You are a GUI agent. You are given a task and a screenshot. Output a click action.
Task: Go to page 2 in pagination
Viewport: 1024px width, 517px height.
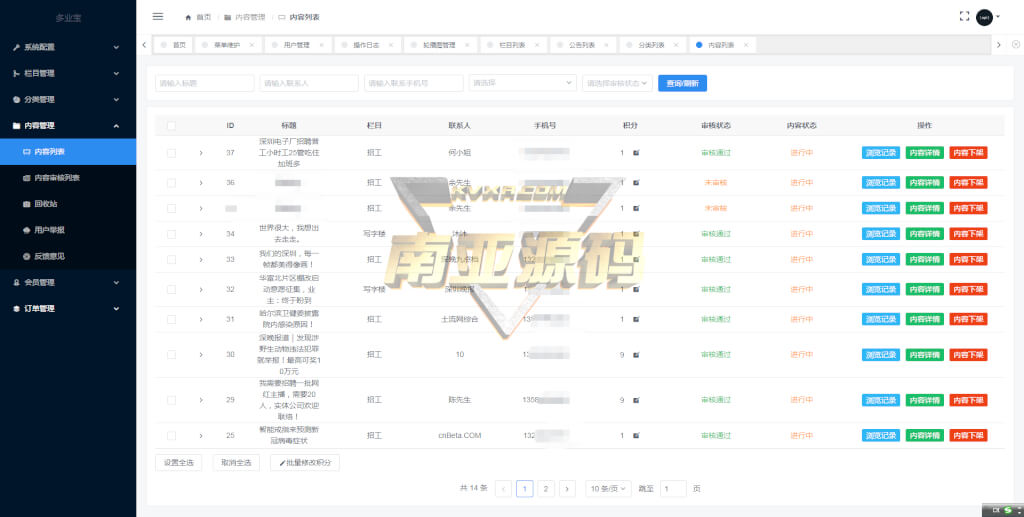[546, 489]
